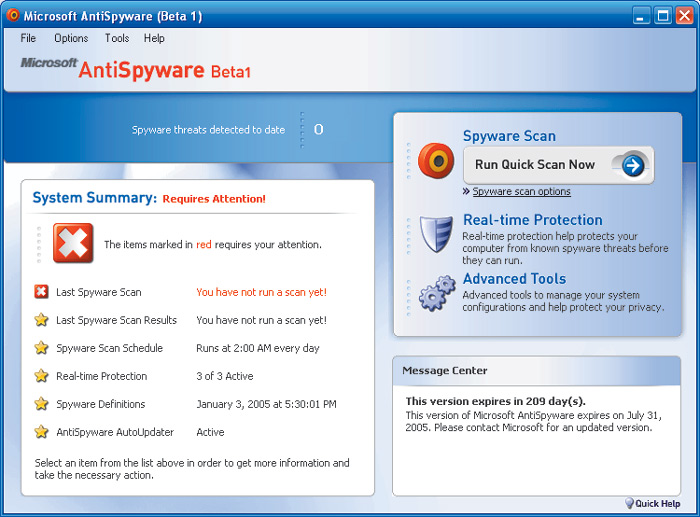Click the 'Active' AutoUpdater status value
Viewport: 700px width, 517px height.
coord(210,432)
